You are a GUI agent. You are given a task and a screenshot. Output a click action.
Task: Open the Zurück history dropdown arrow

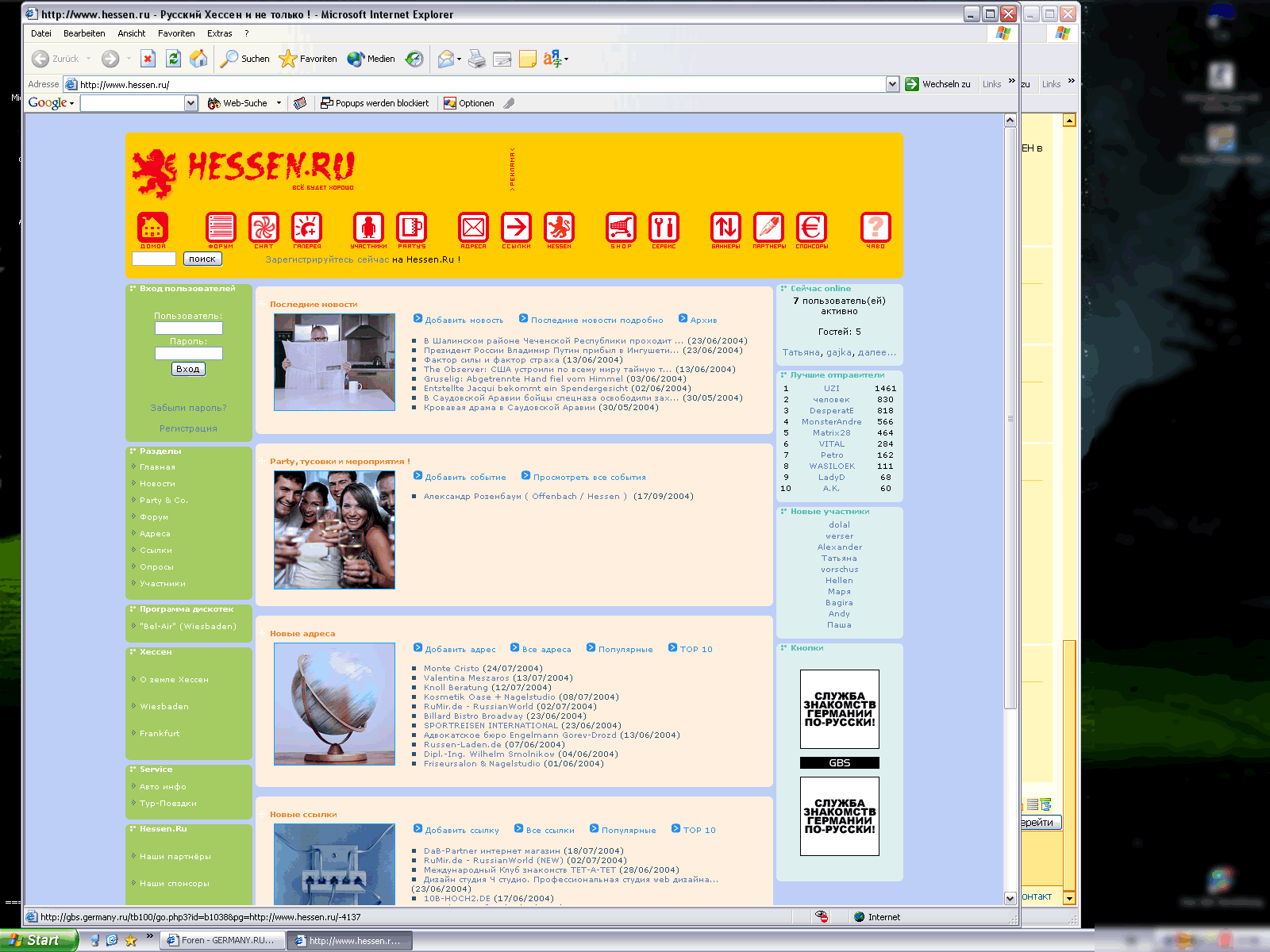88,58
